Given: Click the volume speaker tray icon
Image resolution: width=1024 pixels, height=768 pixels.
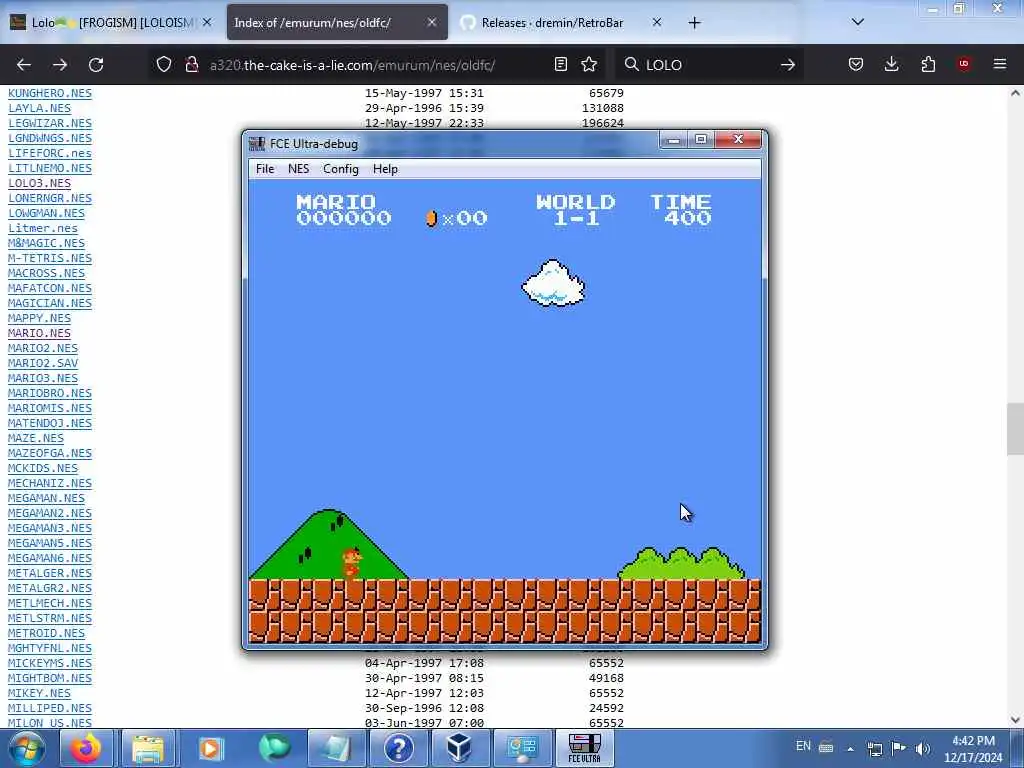Looking at the screenshot, I should coord(922,748).
